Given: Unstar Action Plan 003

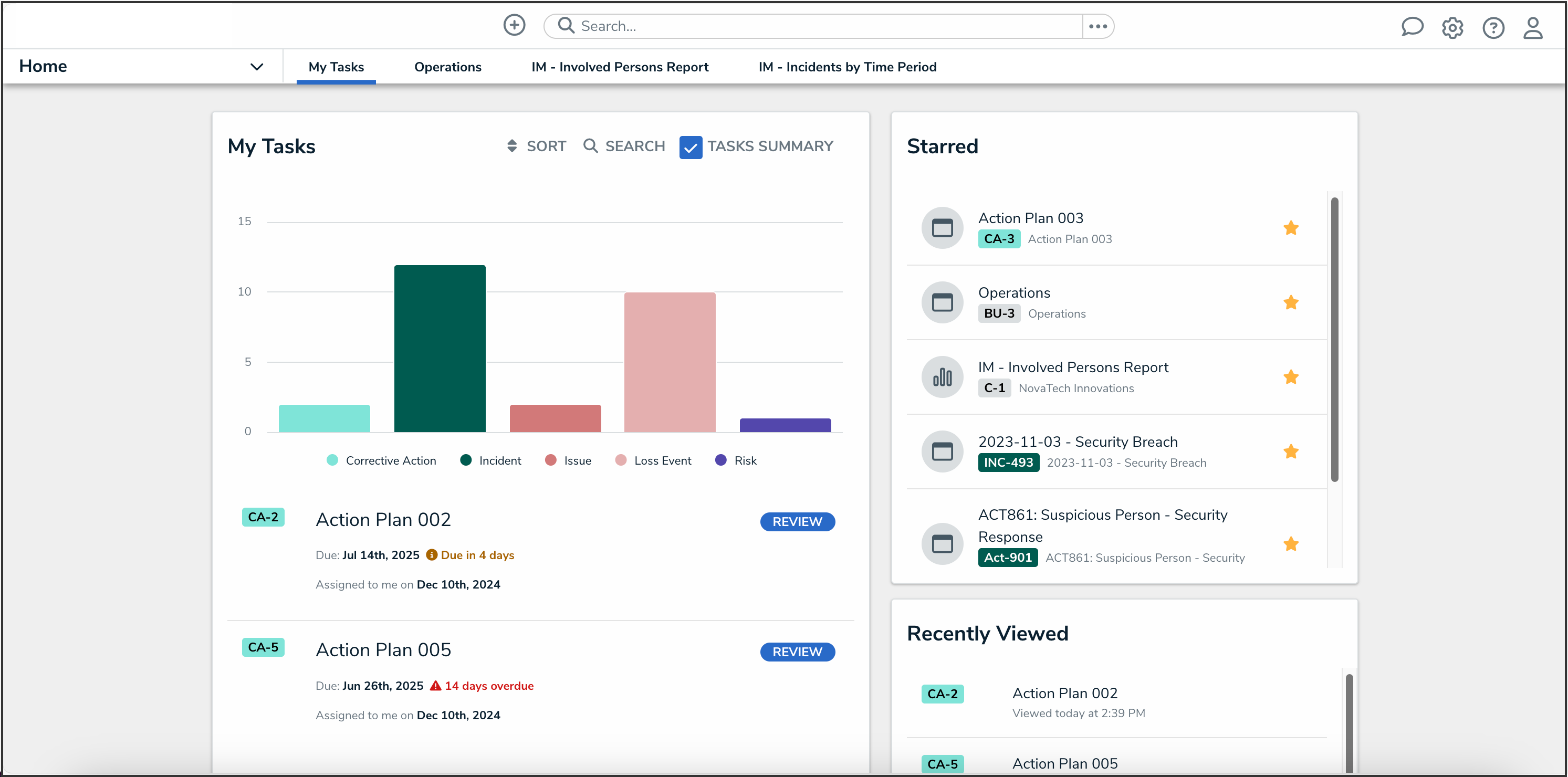Looking at the screenshot, I should (x=1290, y=228).
